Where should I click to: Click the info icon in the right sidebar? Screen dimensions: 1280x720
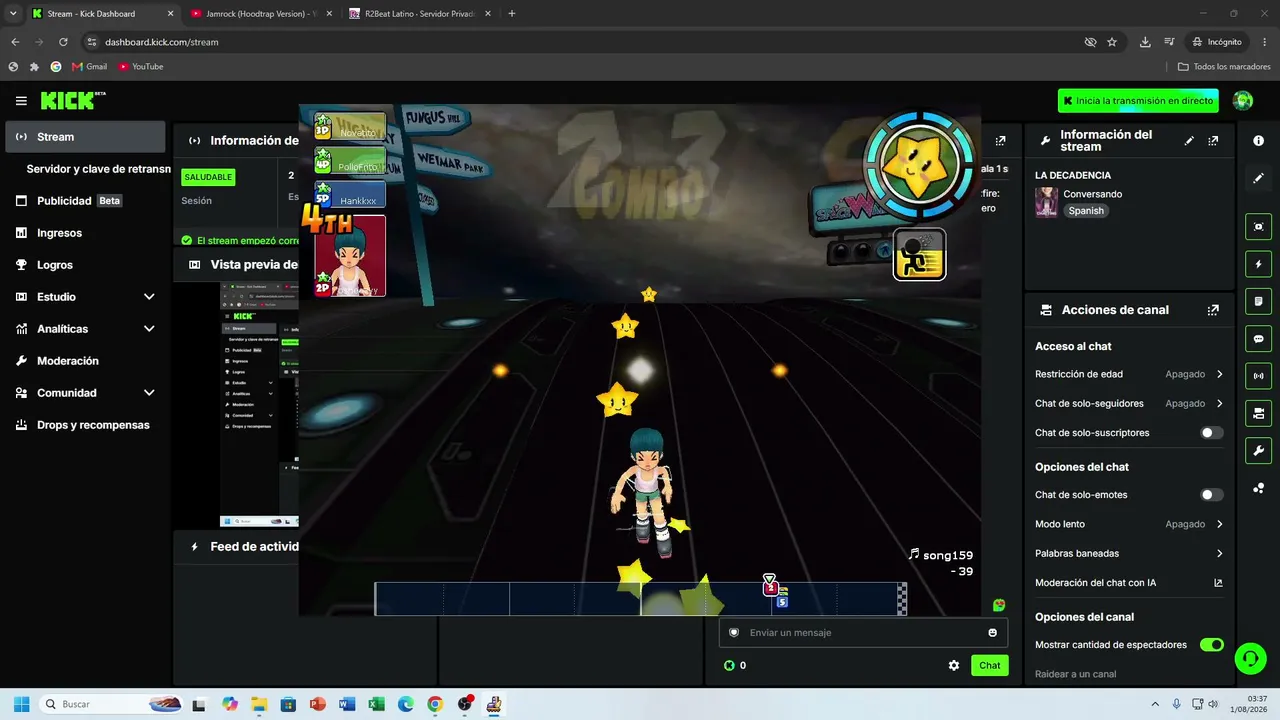[x=1259, y=141]
